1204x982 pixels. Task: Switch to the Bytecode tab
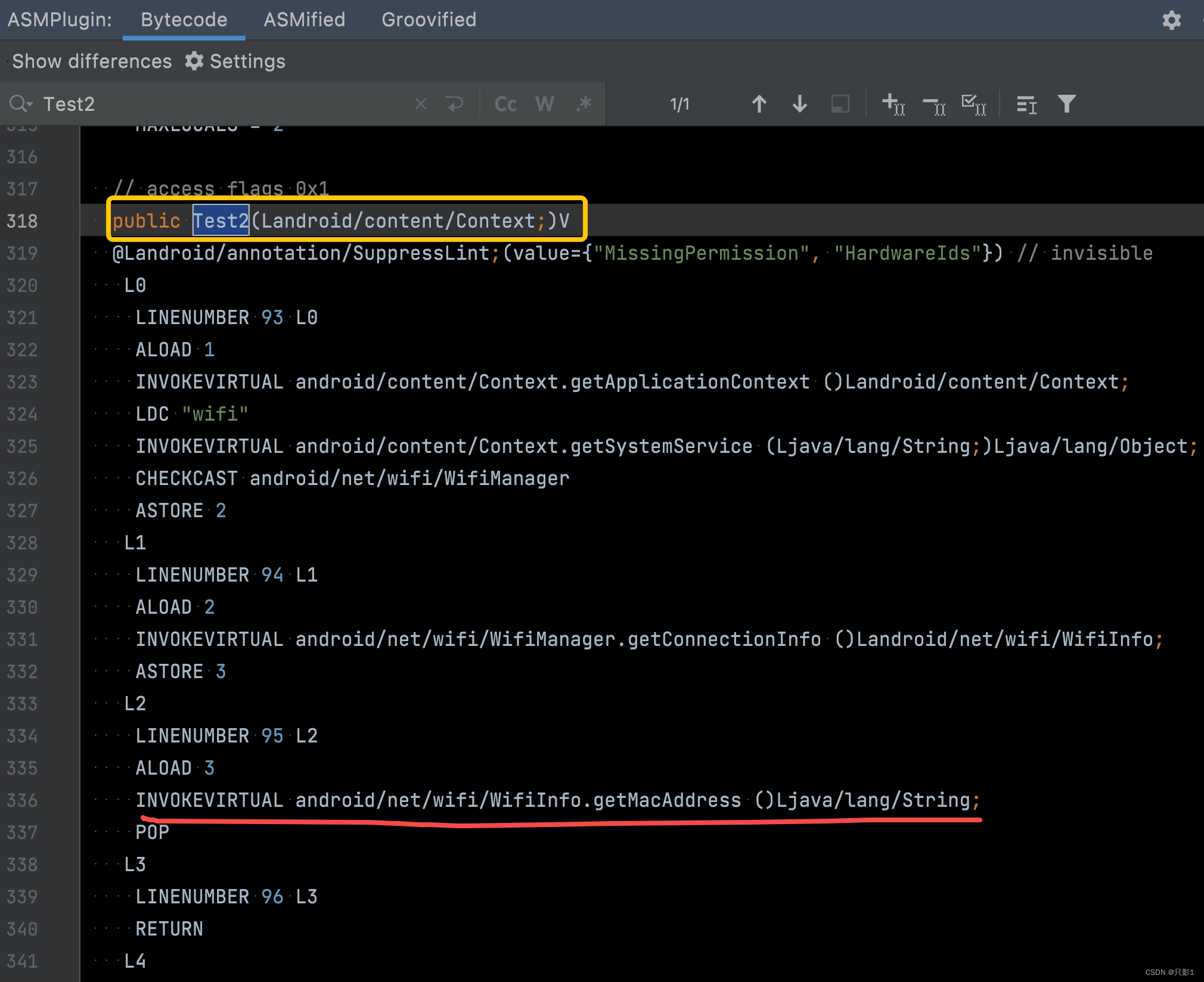pyautogui.click(x=184, y=20)
